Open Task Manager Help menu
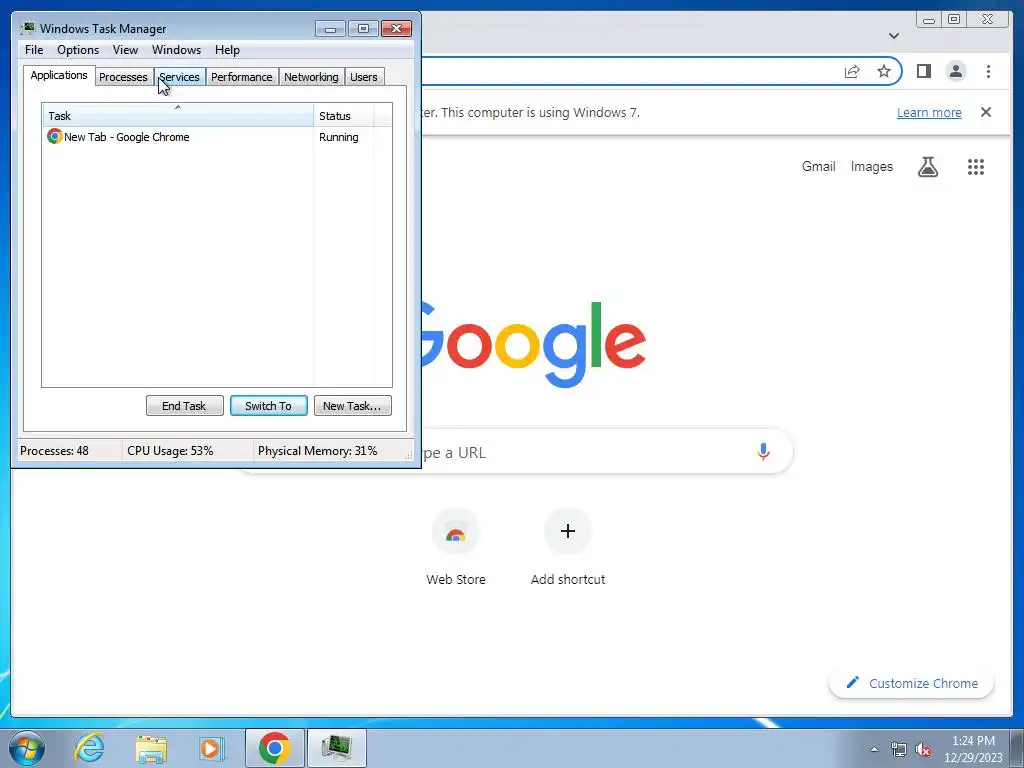 coord(227,50)
